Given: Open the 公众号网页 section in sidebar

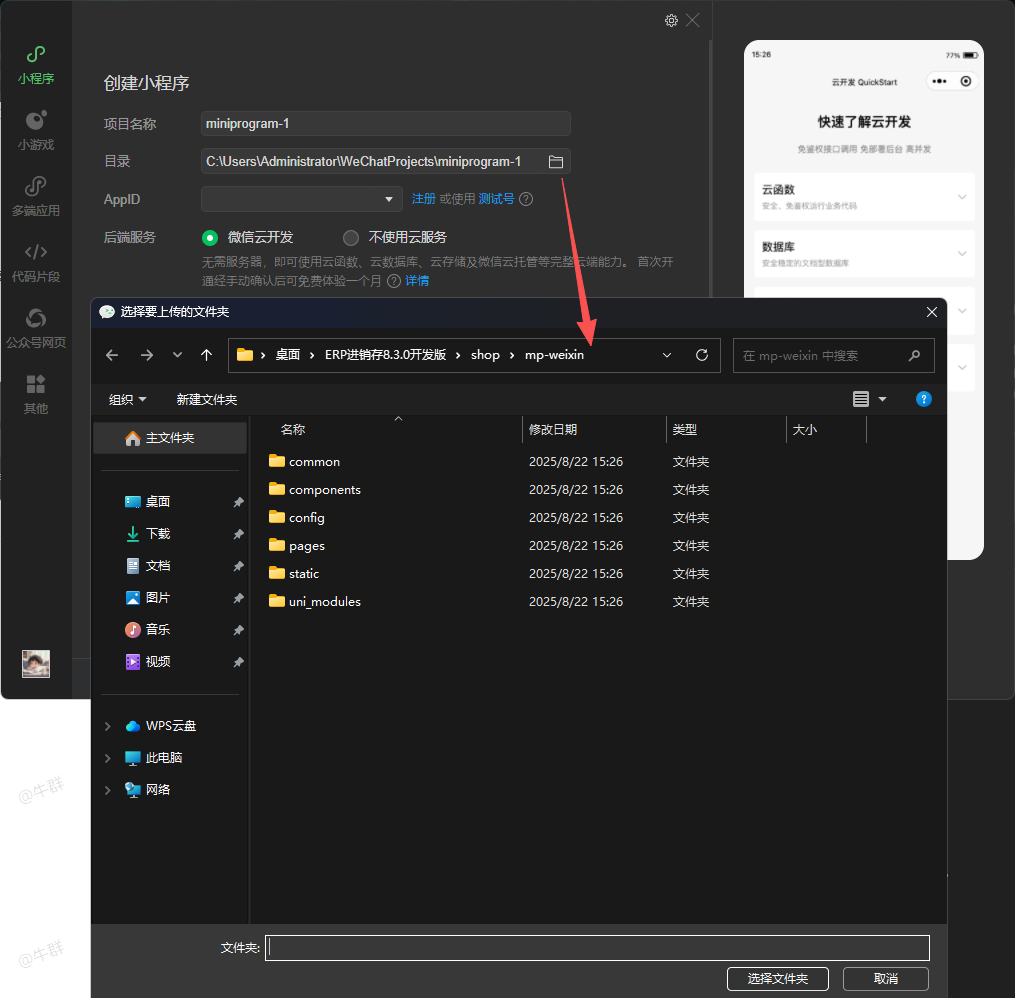Looking at the screenshot, I should click(36, 329).
